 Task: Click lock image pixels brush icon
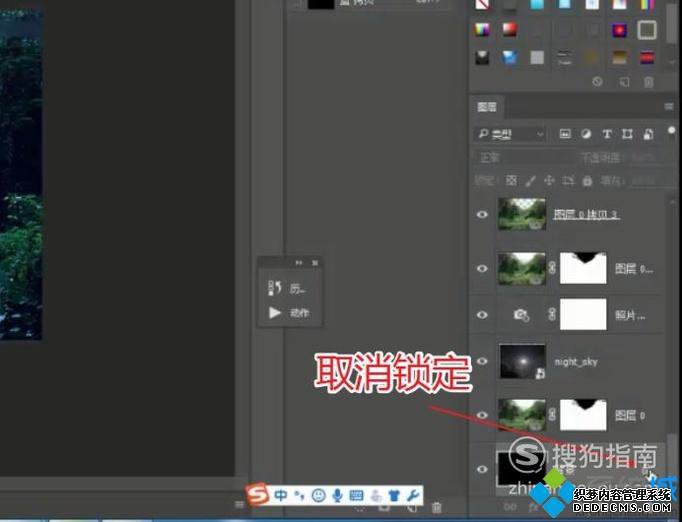530,181
